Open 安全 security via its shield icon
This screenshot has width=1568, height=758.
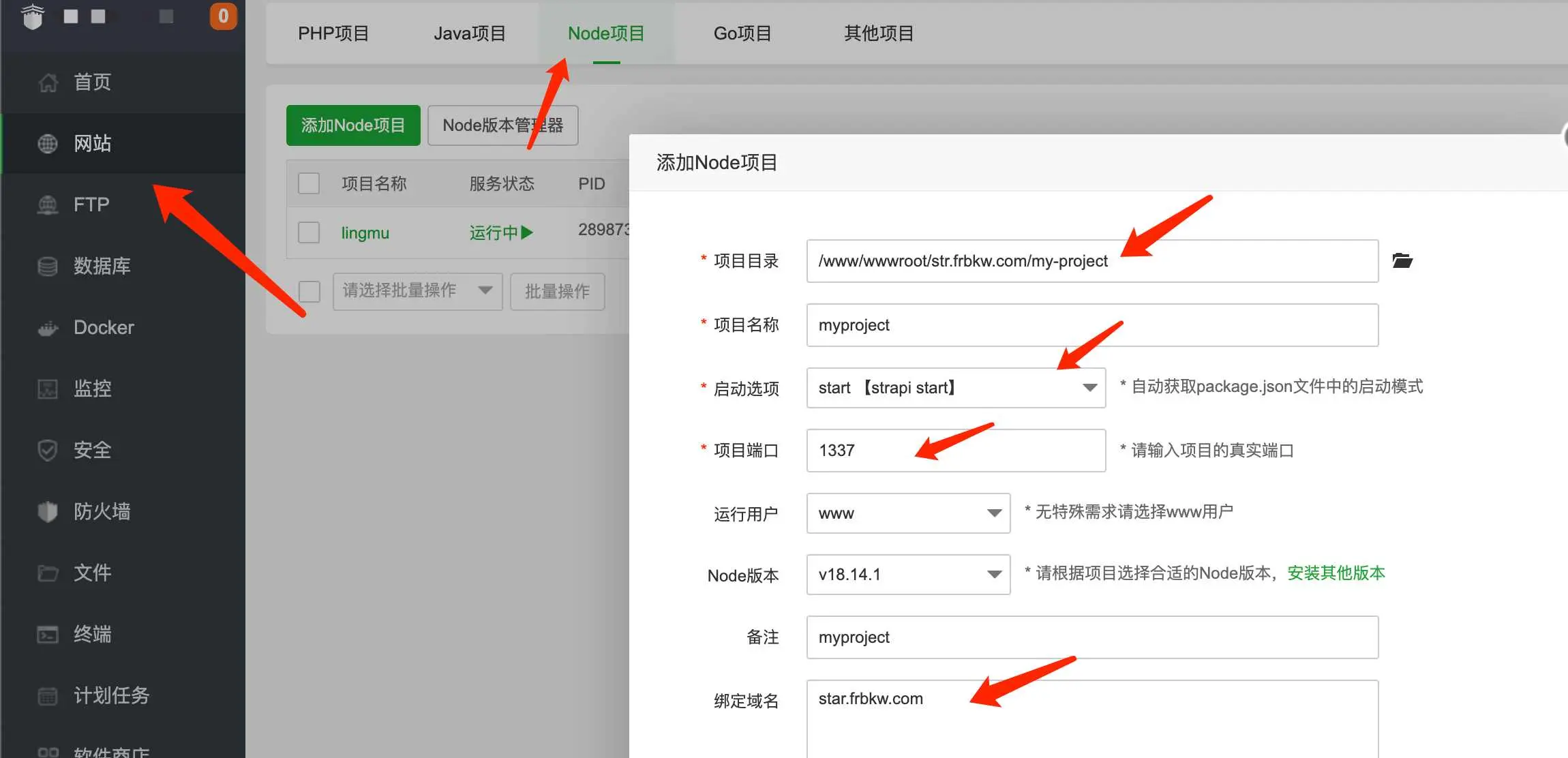(48, 450)
